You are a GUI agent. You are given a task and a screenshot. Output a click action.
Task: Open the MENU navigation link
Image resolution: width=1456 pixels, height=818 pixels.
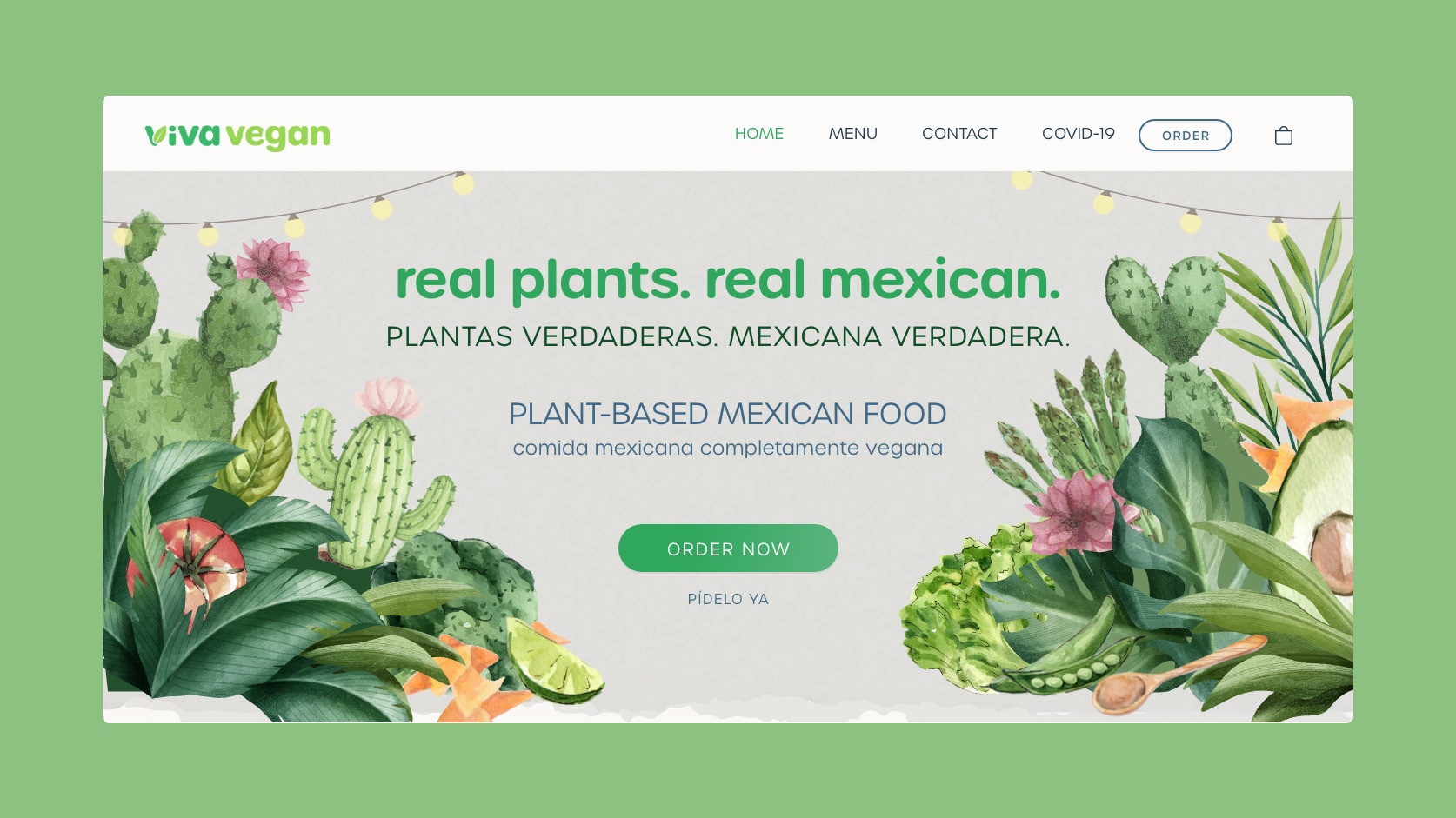click(852, 134)
